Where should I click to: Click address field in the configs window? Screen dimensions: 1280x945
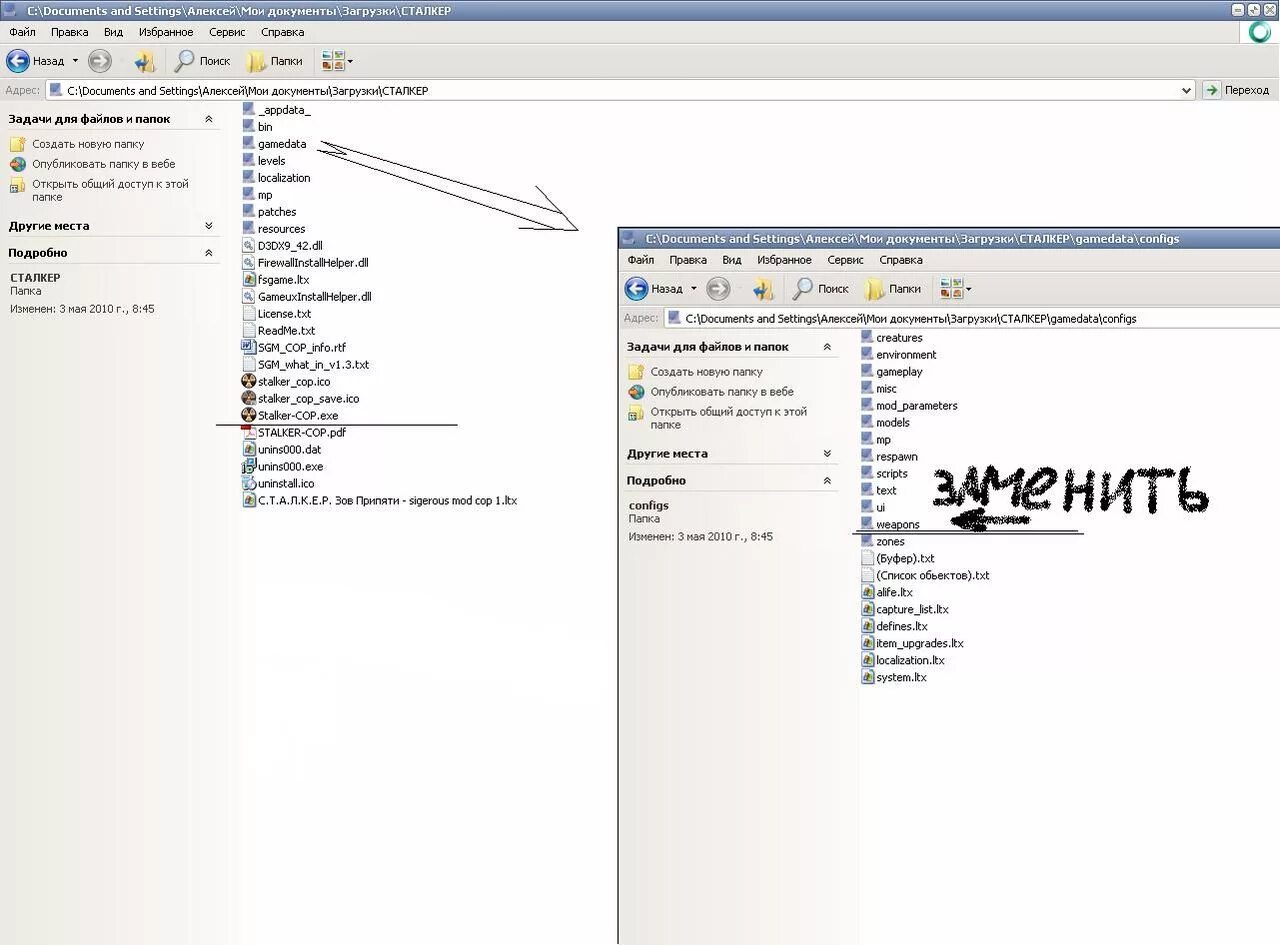[x=972, y=318]
